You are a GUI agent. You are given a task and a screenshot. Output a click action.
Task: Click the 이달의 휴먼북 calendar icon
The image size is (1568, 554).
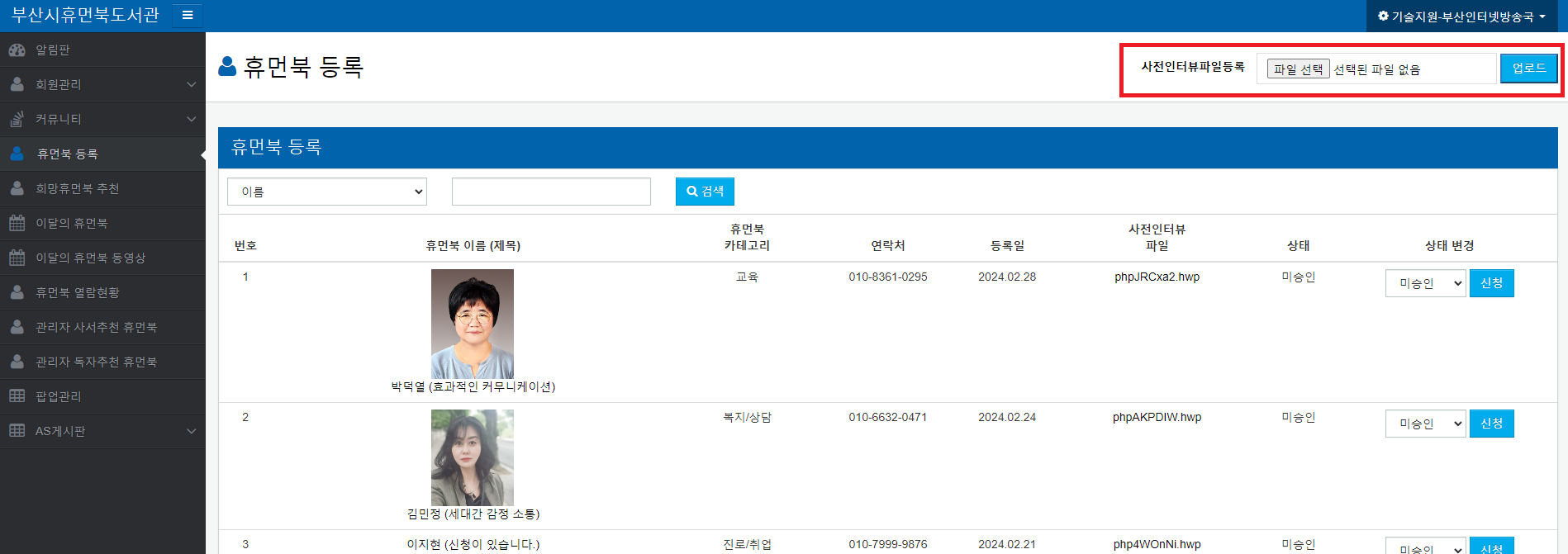(x=17, y=223)
